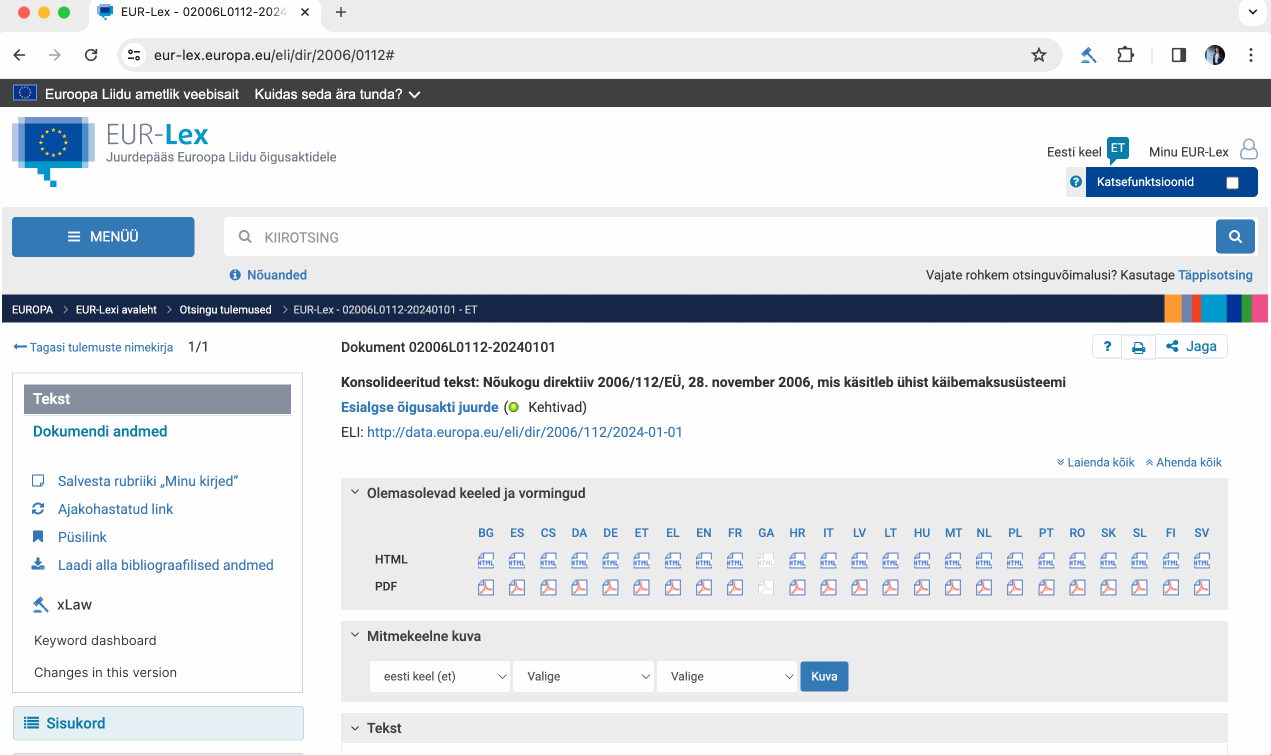The width and height of the screenshot is (1271, 755).
Task: Click the Kuva button
Action: click(824, 677)
